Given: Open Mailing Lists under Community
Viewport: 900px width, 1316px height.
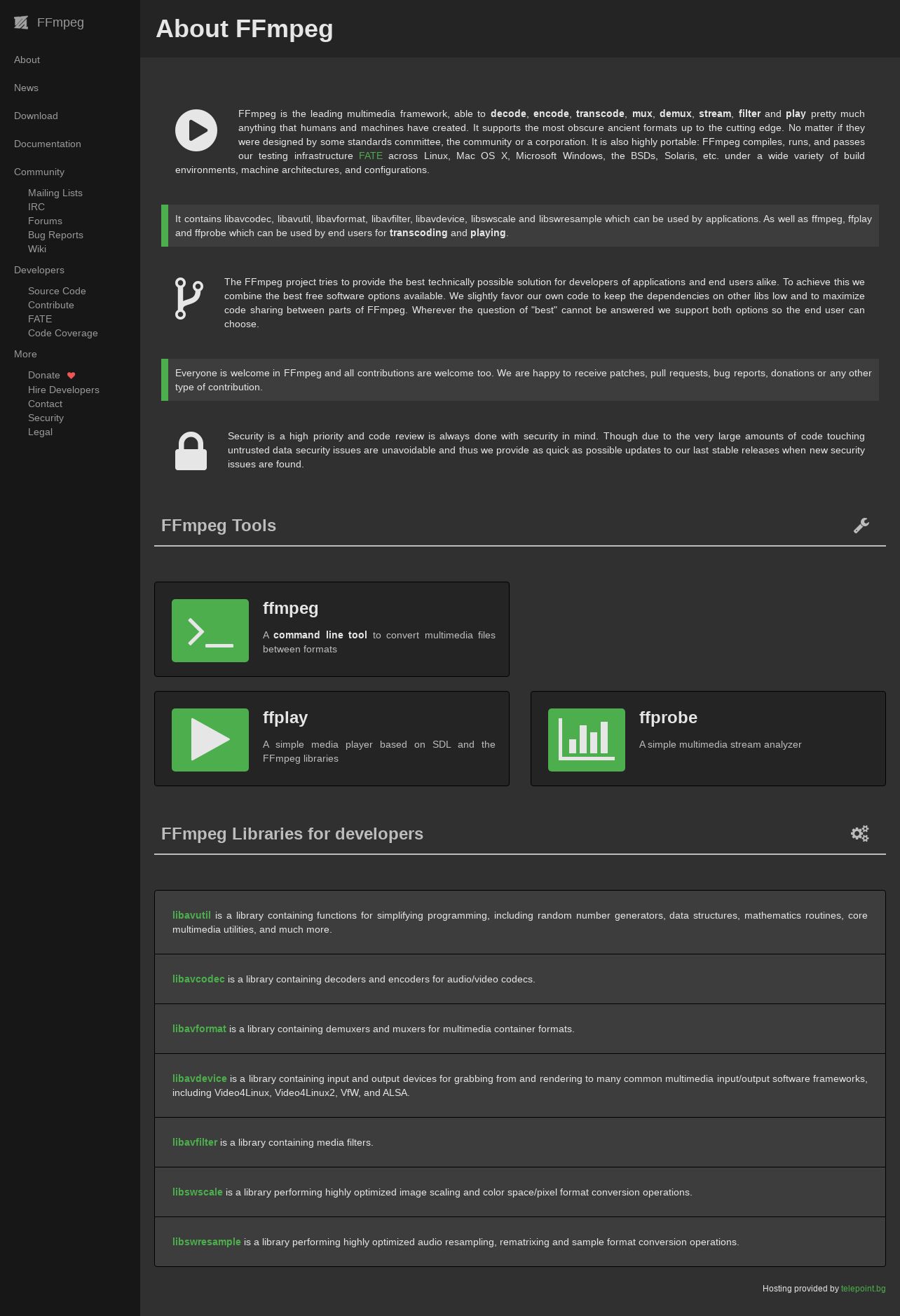Looking at the screenshot, I should click(55, 193).
